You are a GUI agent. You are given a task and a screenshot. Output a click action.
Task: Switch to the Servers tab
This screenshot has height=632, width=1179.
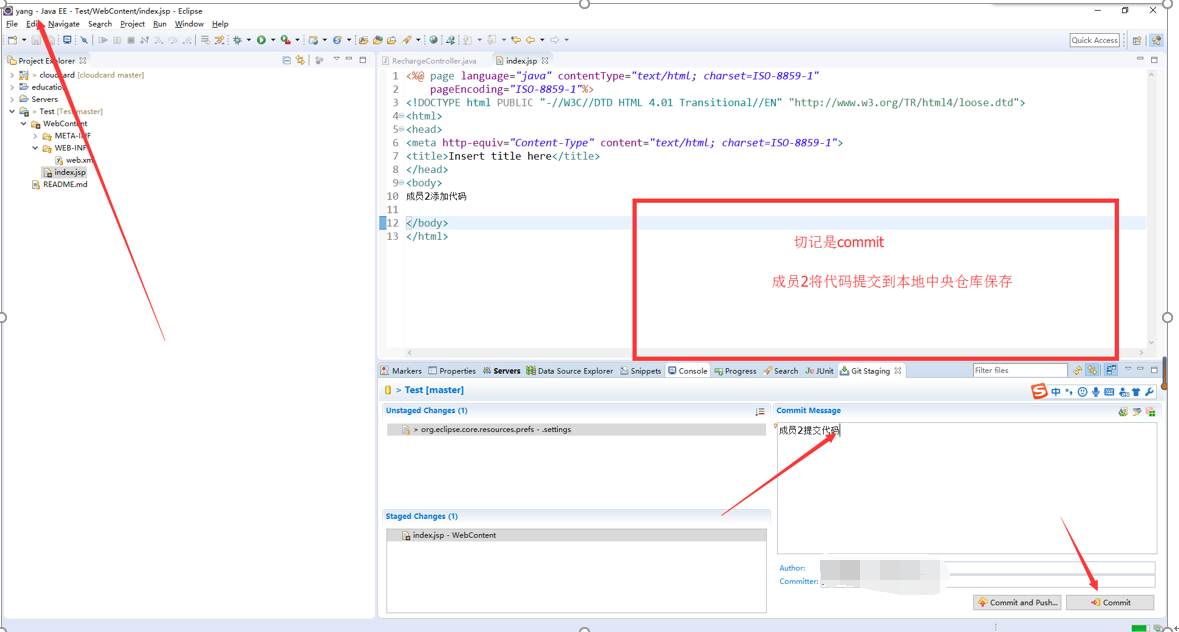pyautogui.click(x=502, y=370)
